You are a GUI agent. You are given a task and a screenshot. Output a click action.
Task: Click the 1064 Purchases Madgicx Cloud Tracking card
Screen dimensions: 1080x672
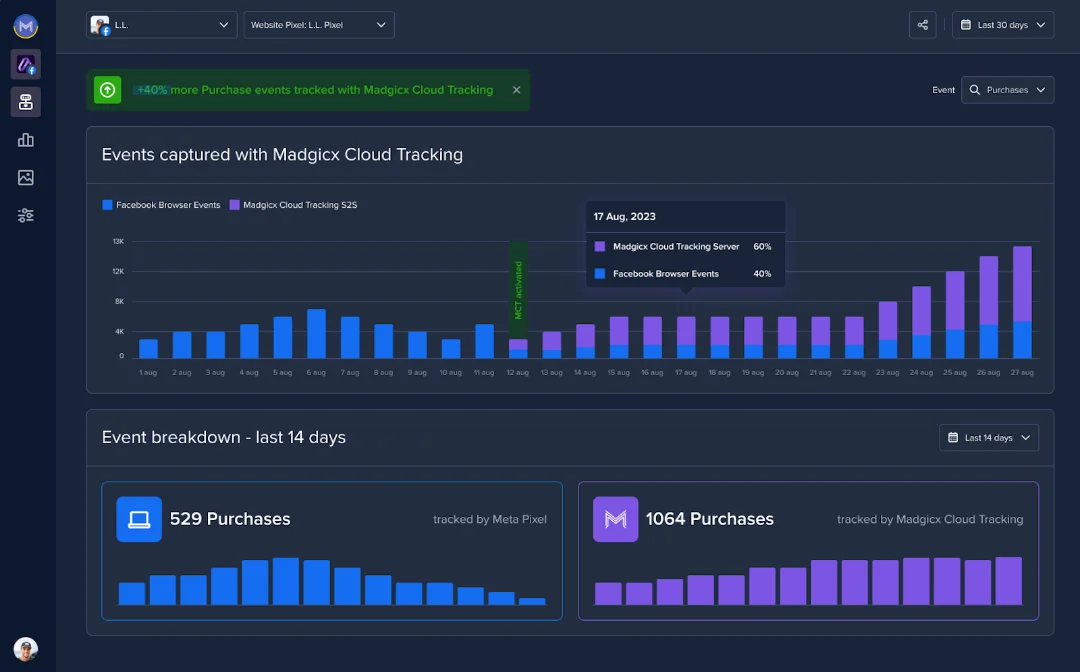pyautogui.click(x=808, y=551)
